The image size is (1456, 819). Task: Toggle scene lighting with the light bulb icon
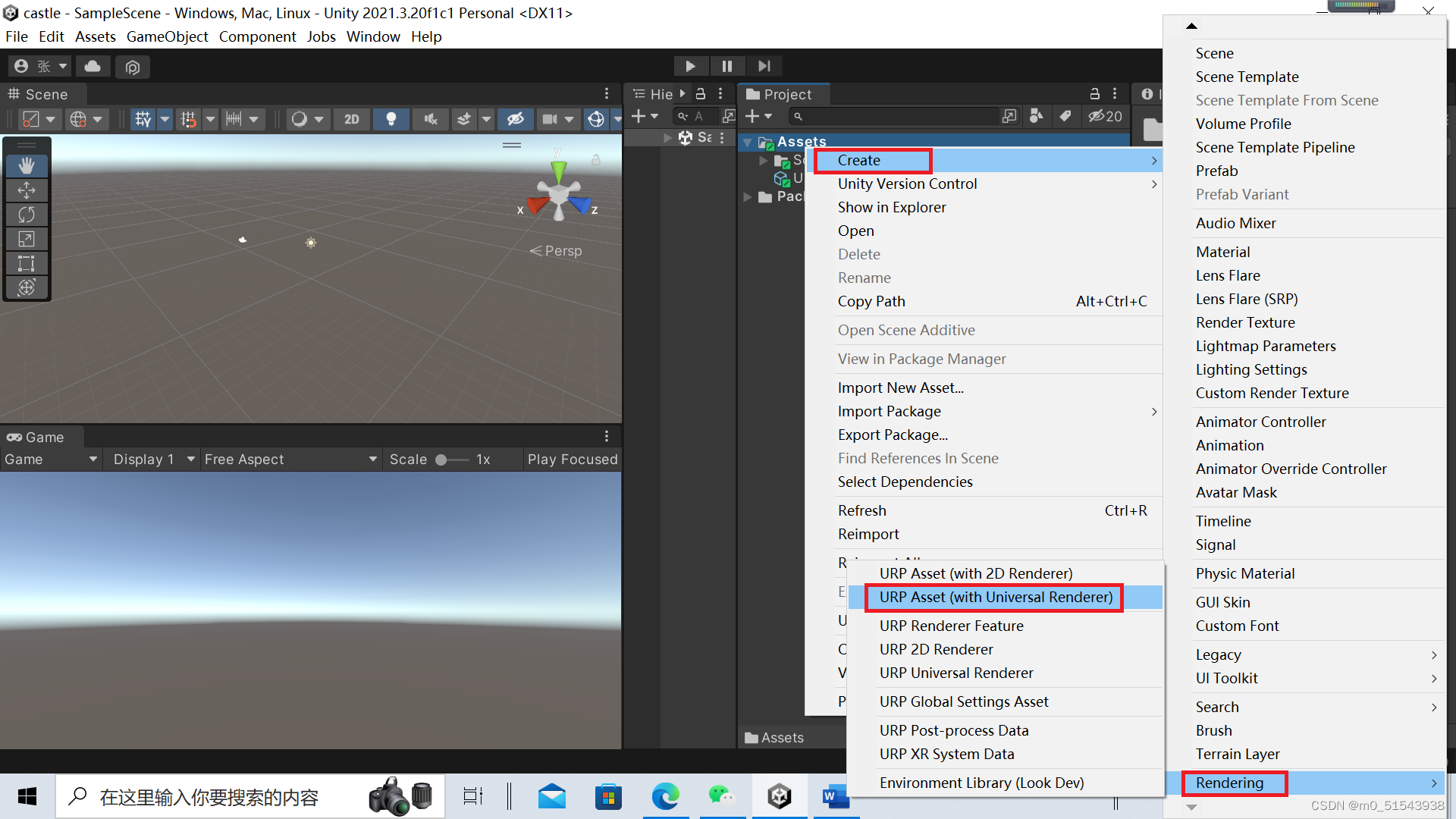pyautogui.click(x=391, y=119)
